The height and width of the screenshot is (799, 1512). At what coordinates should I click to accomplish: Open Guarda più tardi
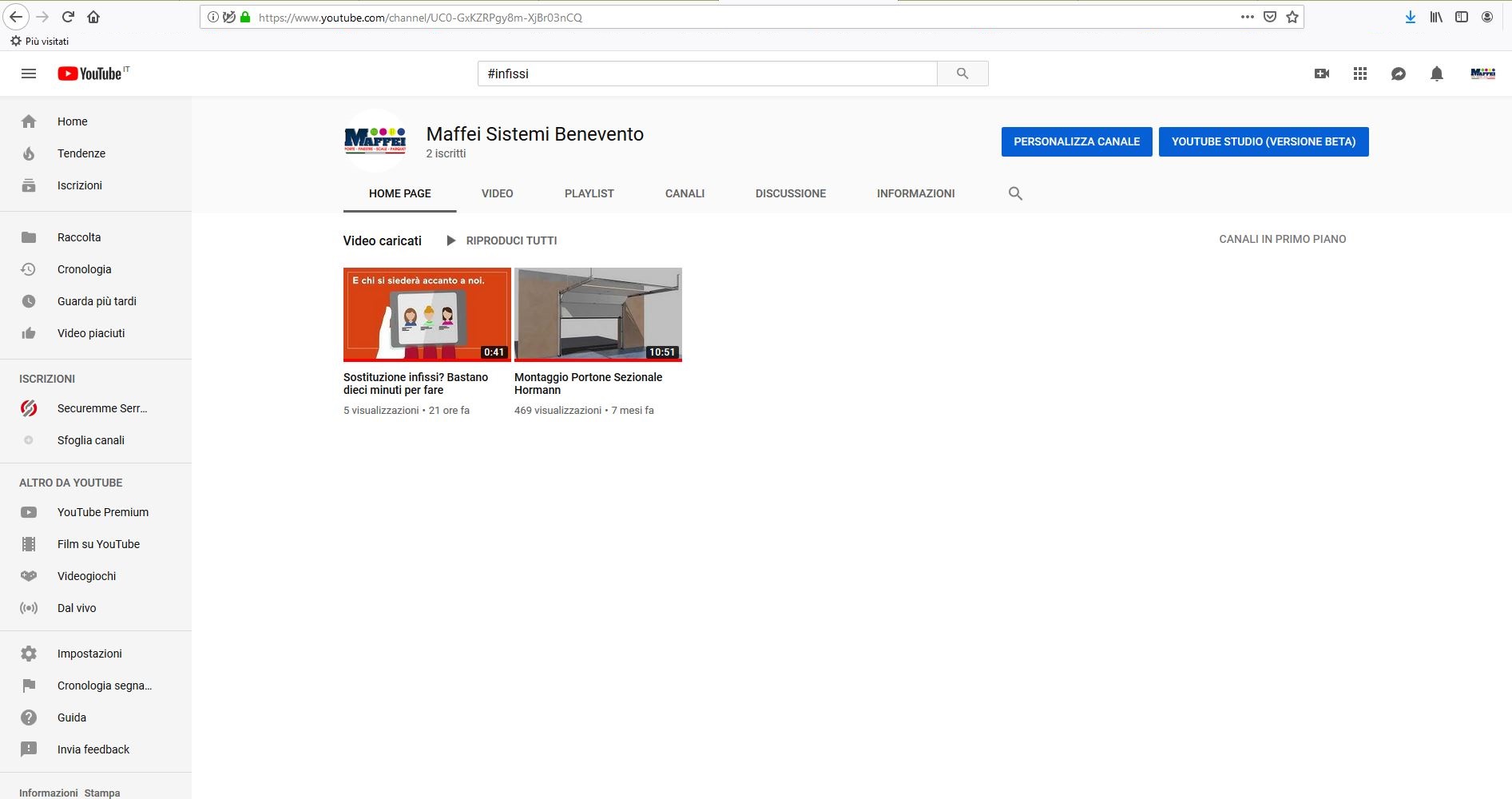[96, 301]
